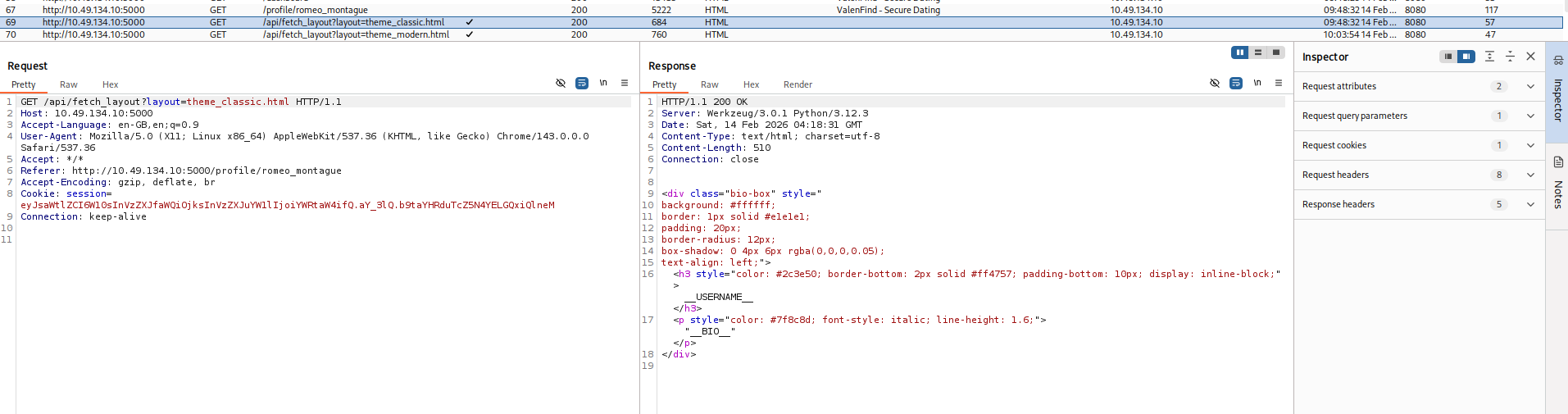The width and height of the screenshot is (1568, 414).
Task: Open the Response panel hamburger options menu
Action: click(x=1279, y=83)
